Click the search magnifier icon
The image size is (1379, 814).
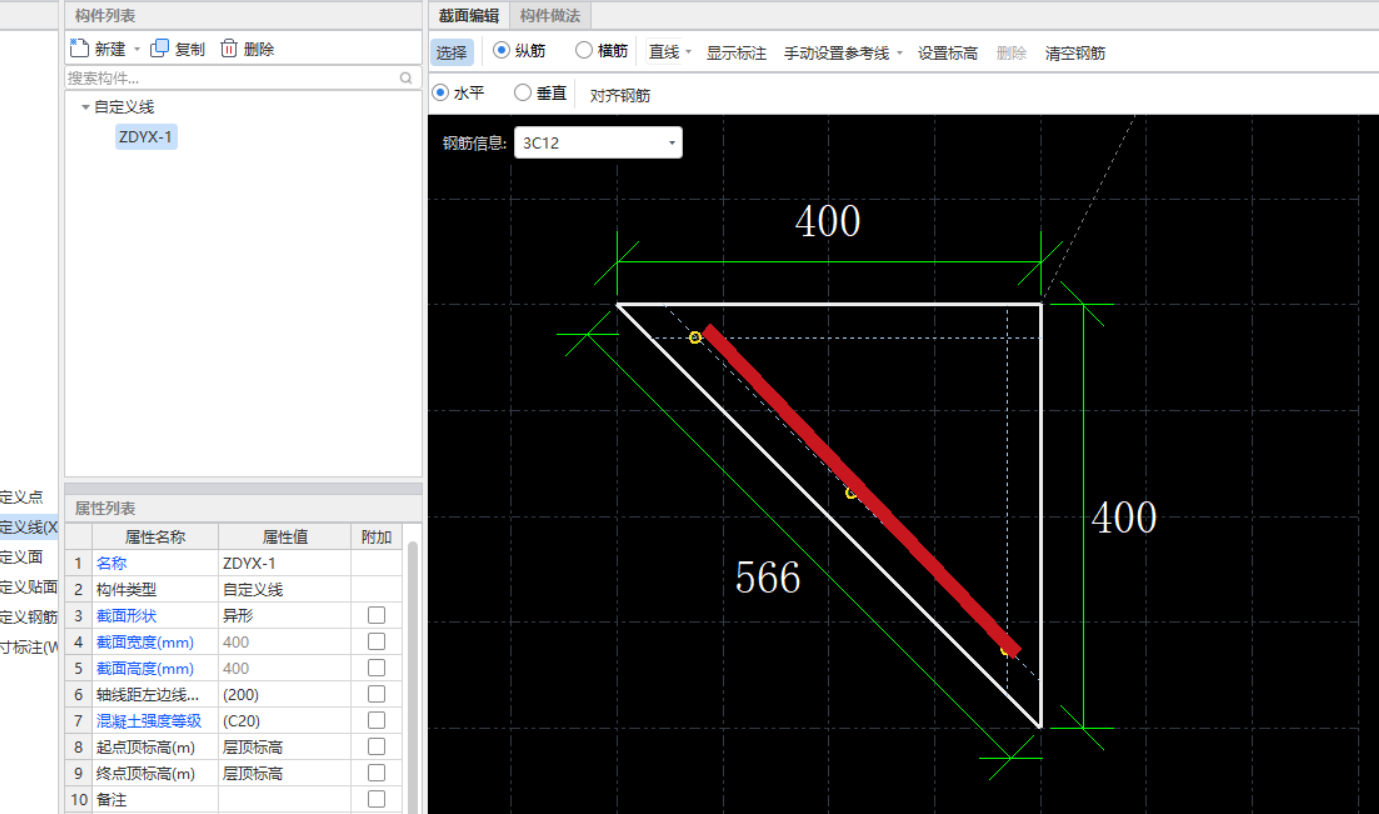point(406,78)
